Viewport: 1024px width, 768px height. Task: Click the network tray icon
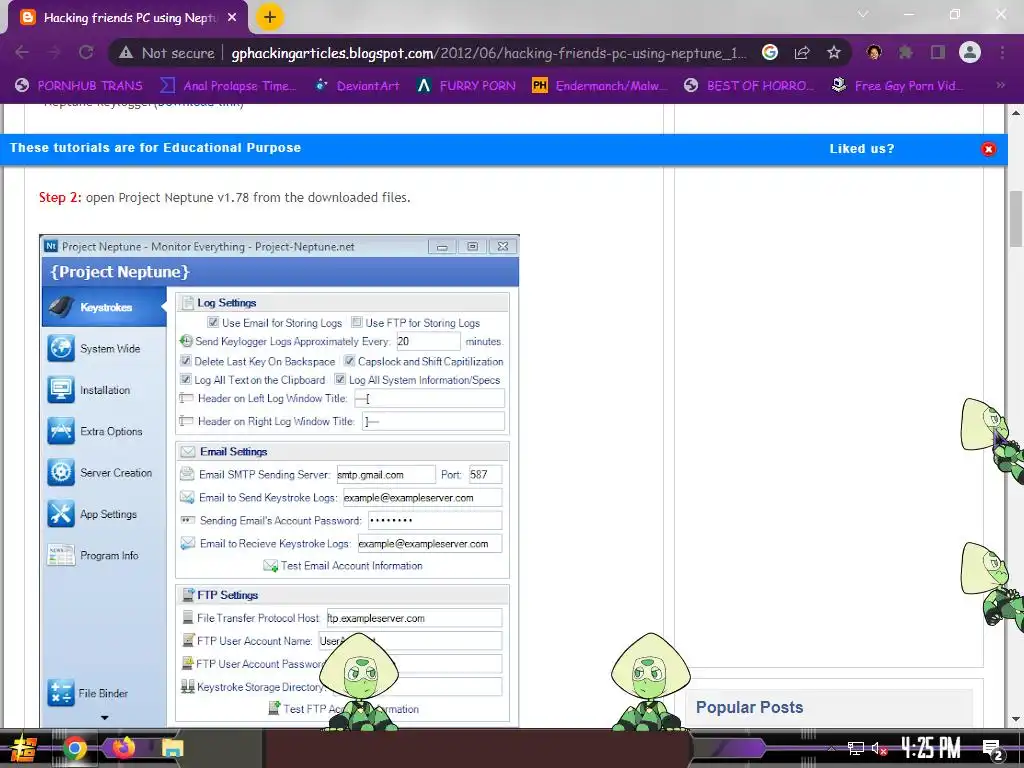(856, 748)
